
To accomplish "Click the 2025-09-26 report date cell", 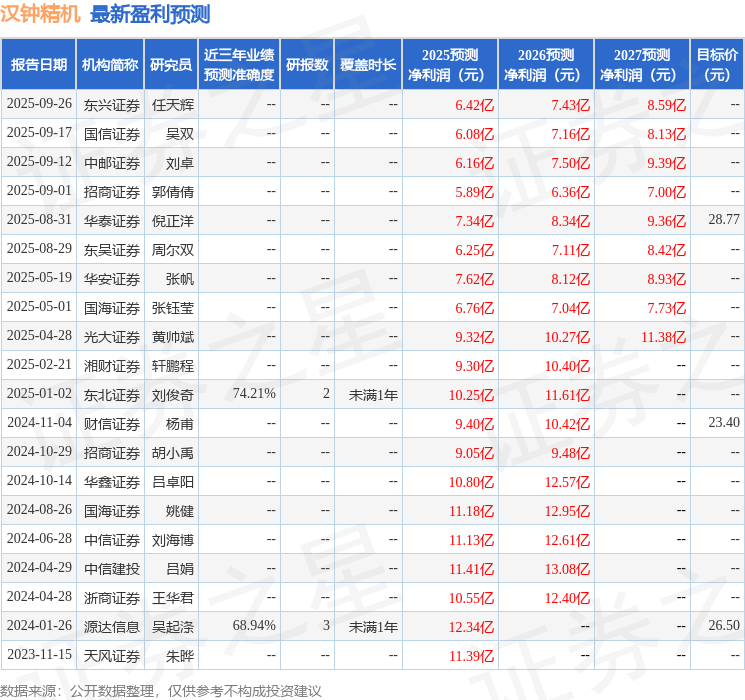I will click(39, 104).
